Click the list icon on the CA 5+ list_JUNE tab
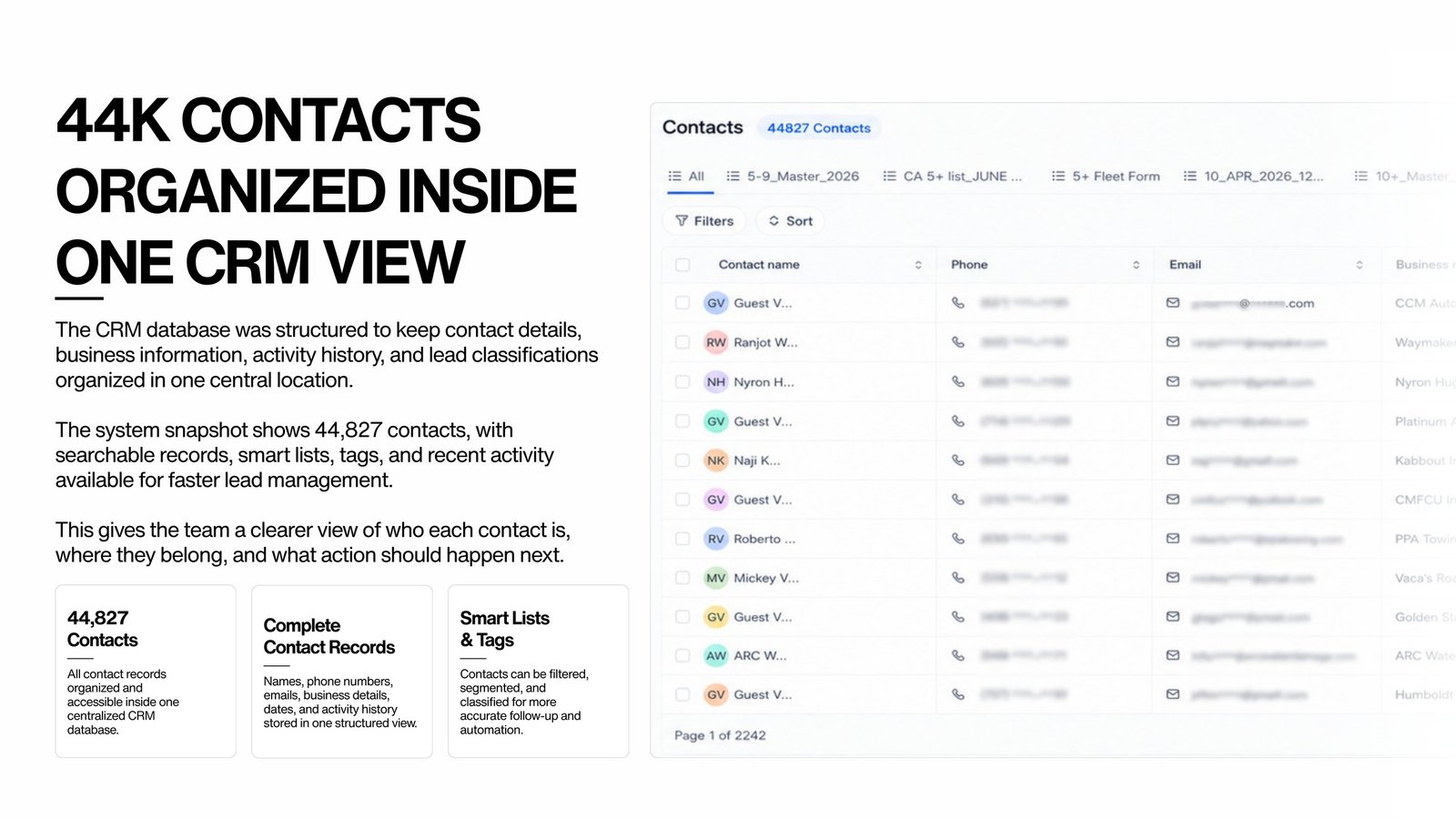The image size is (1456, 819). click(x=890, y=176)
